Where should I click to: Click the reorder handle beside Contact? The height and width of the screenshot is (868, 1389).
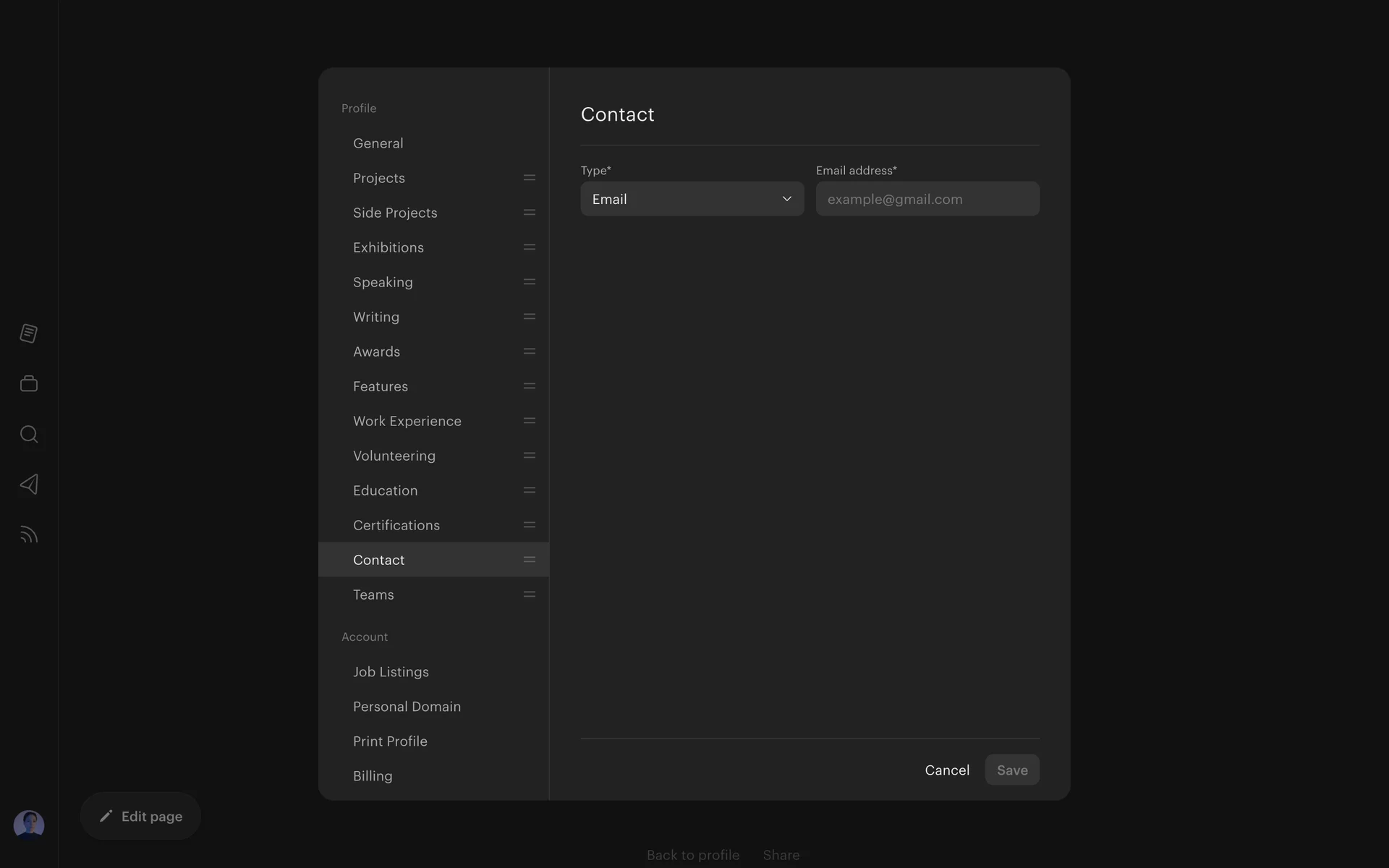[x=530, y=560]
